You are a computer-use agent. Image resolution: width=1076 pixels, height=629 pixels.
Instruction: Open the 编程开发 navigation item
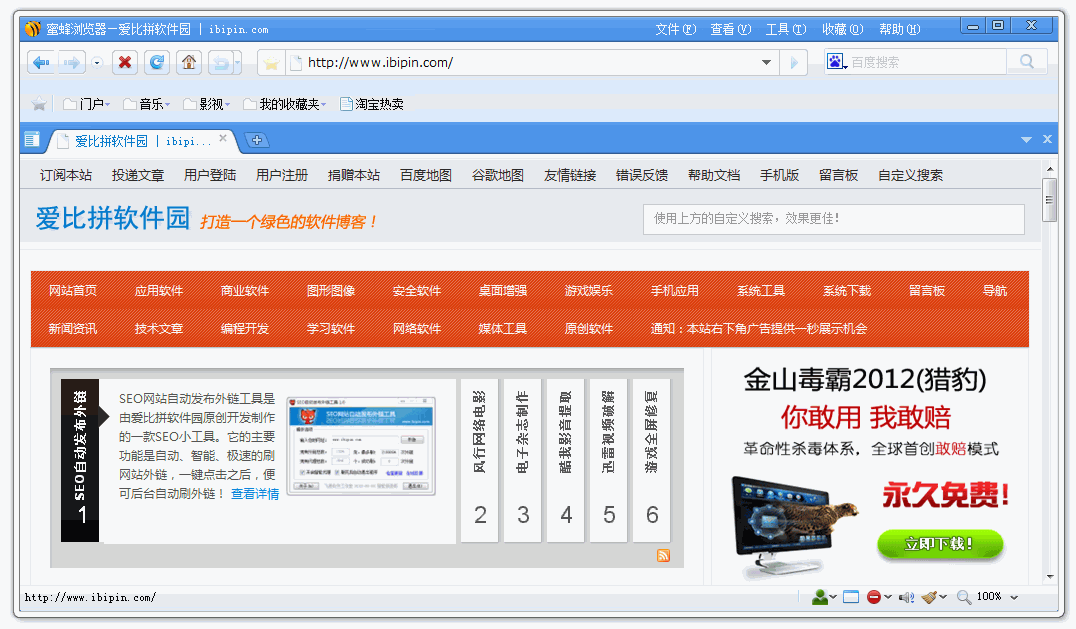click(245, 329)
